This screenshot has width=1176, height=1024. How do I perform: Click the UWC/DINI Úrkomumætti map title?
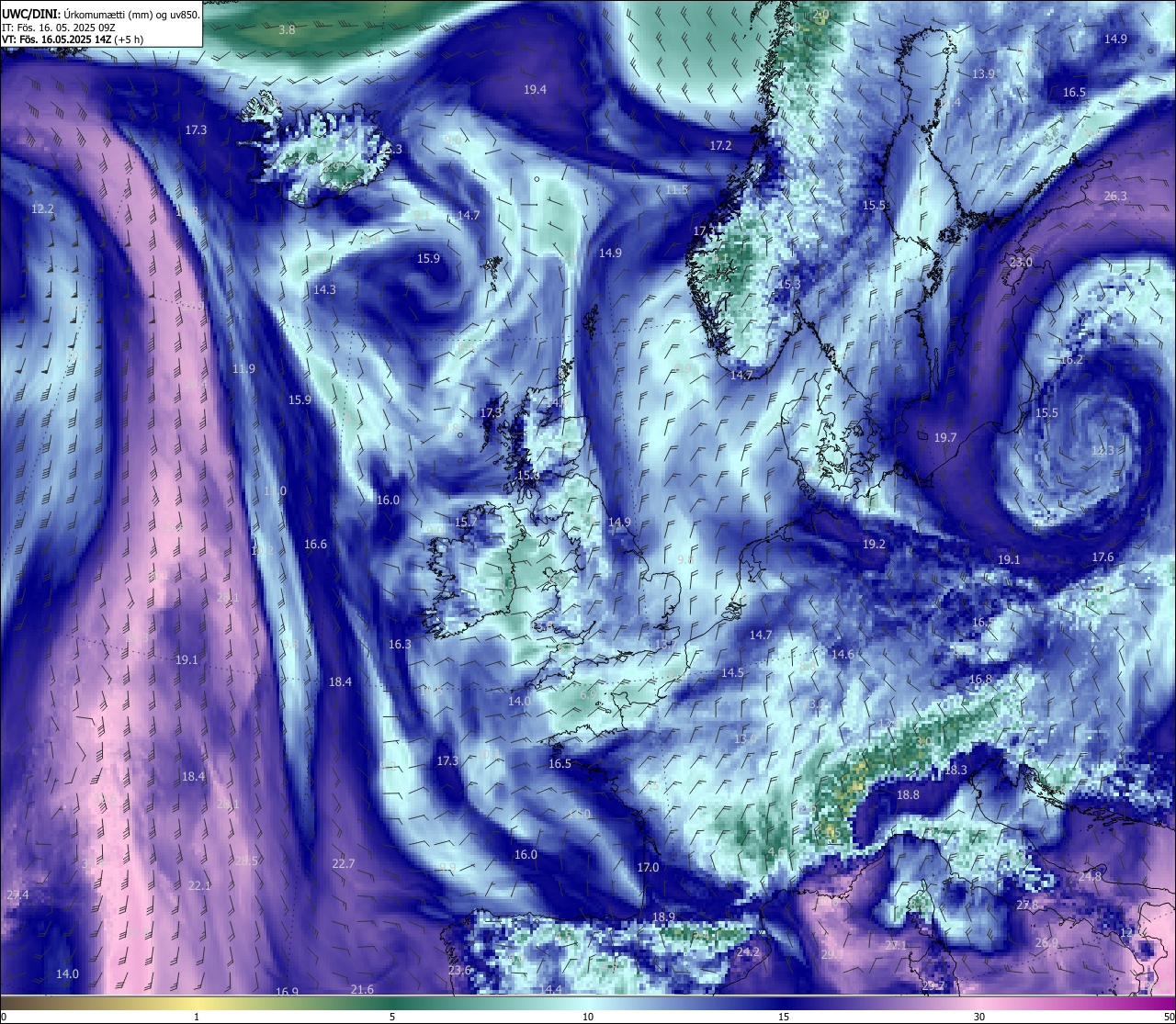pos(101,14)
